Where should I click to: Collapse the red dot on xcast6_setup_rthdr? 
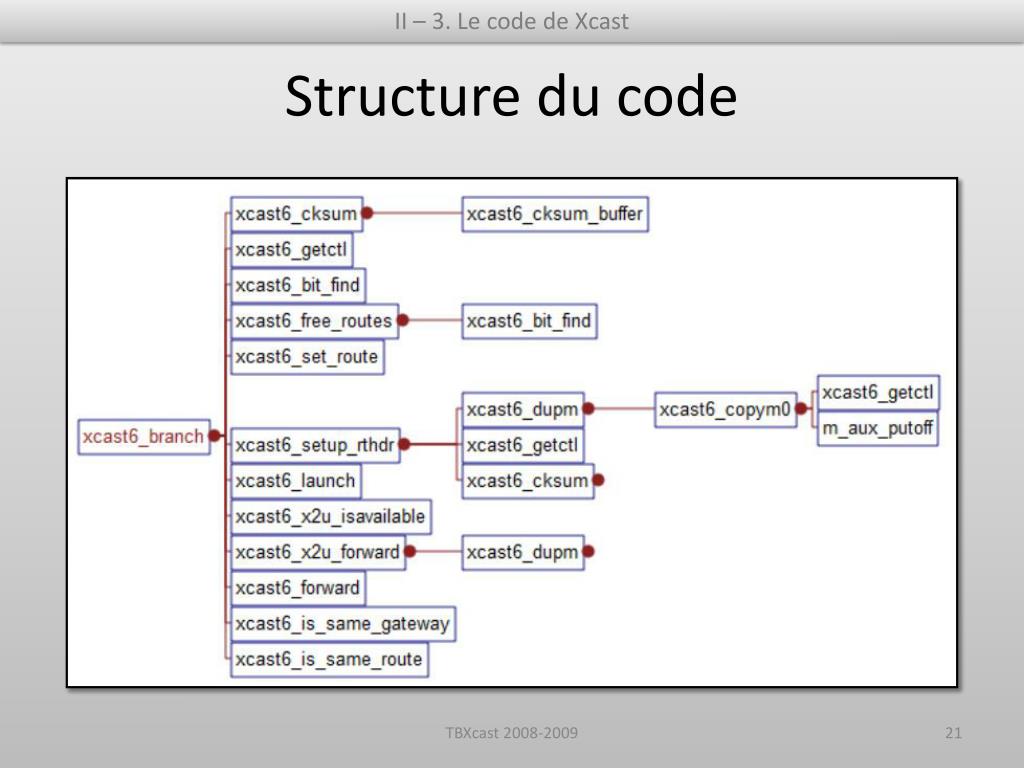404,444
